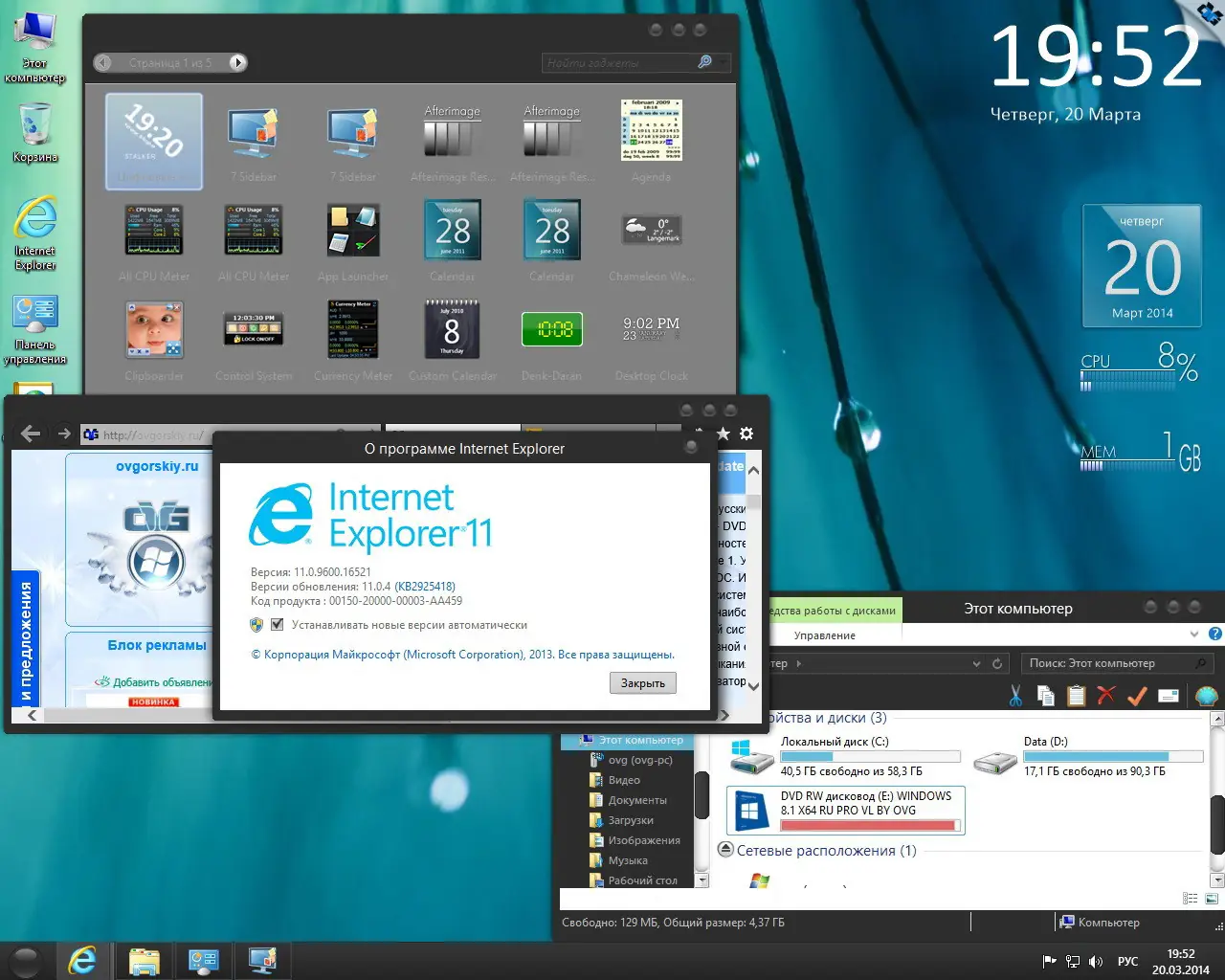Screen dimensions: 1225x980
Task: Open File Explorer from the taskbar
Action: tap(144, 961)
